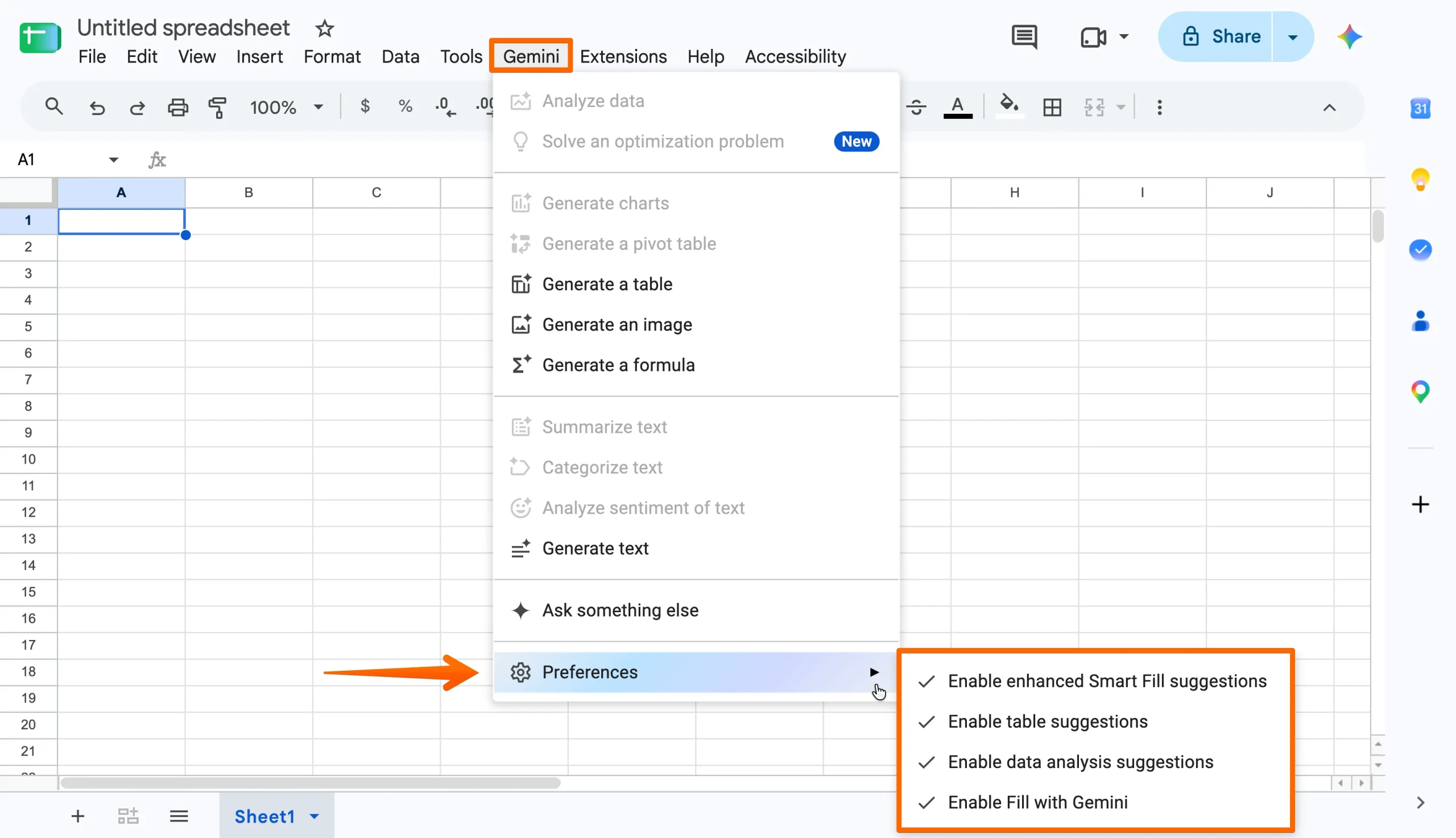
Task: Click the Untitled spreadsheet title
Action: pyautogui.click(x=184, y=28)
